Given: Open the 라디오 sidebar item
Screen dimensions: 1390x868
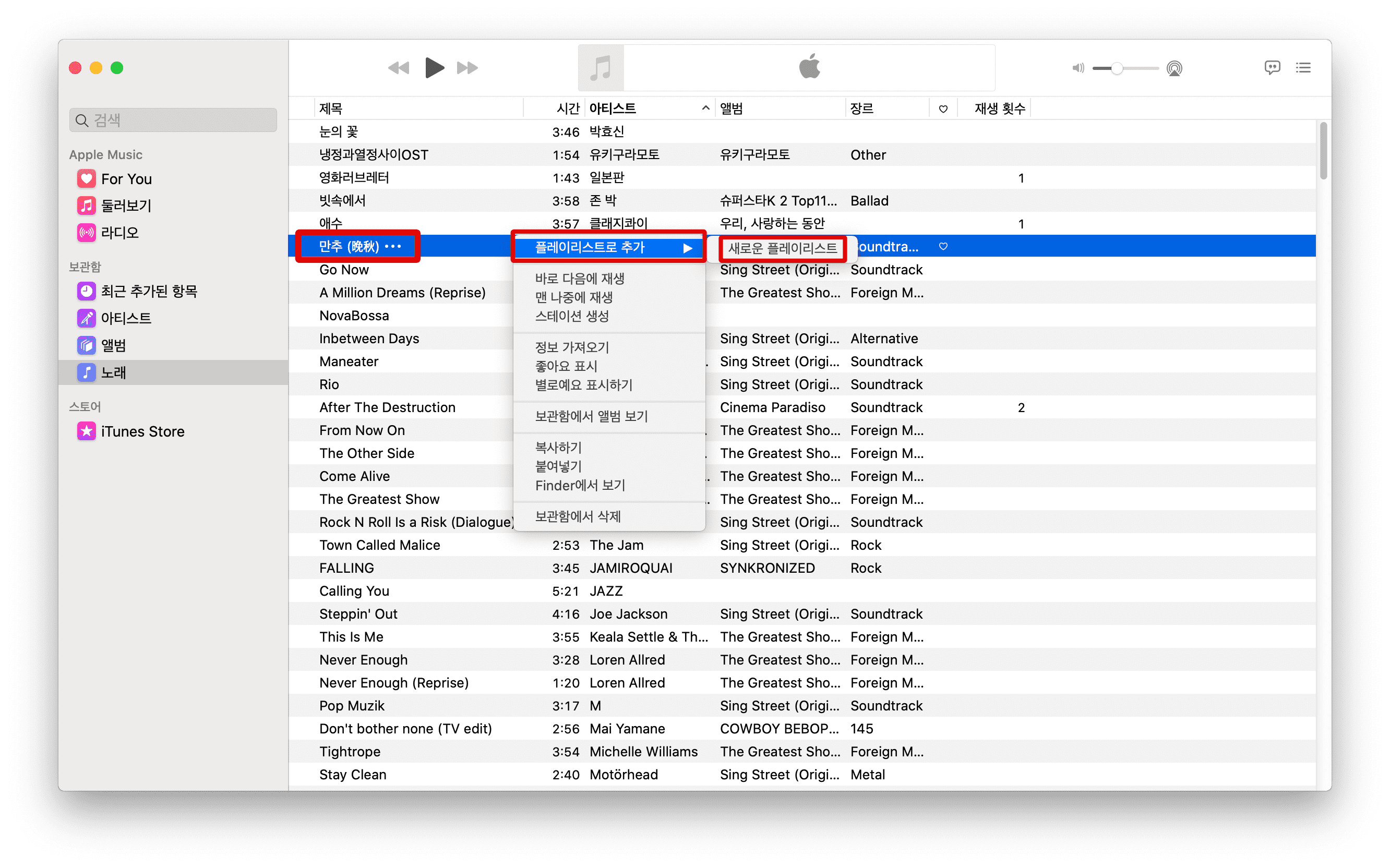Looking at the screenshot, I should pyautogui.click(x=119, y=233).
